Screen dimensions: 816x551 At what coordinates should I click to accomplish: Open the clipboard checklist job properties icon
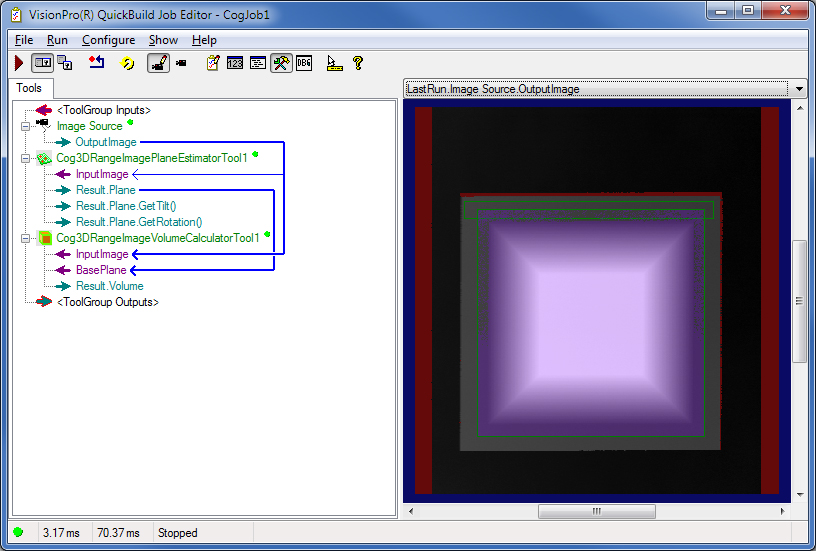[213, 63]
